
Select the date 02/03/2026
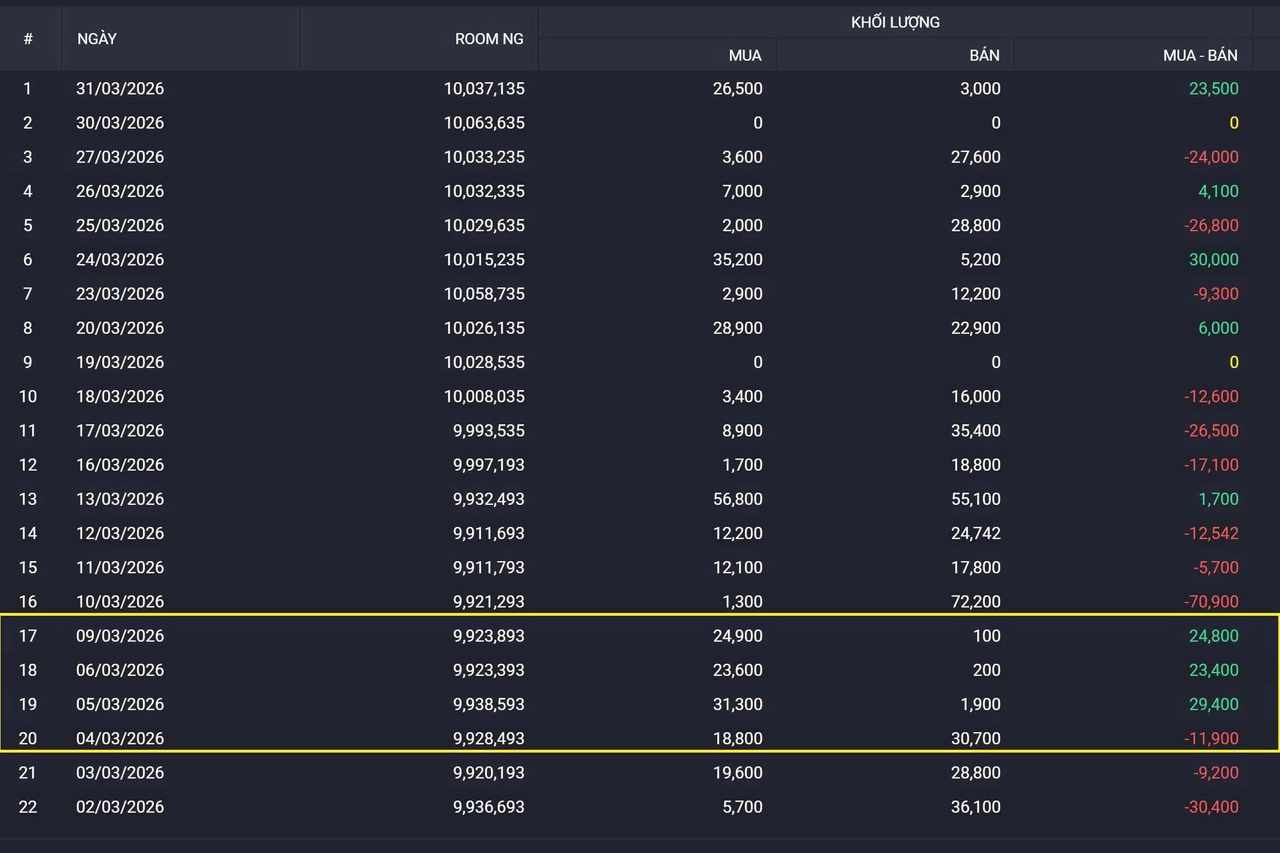click(x=120, y=806)
